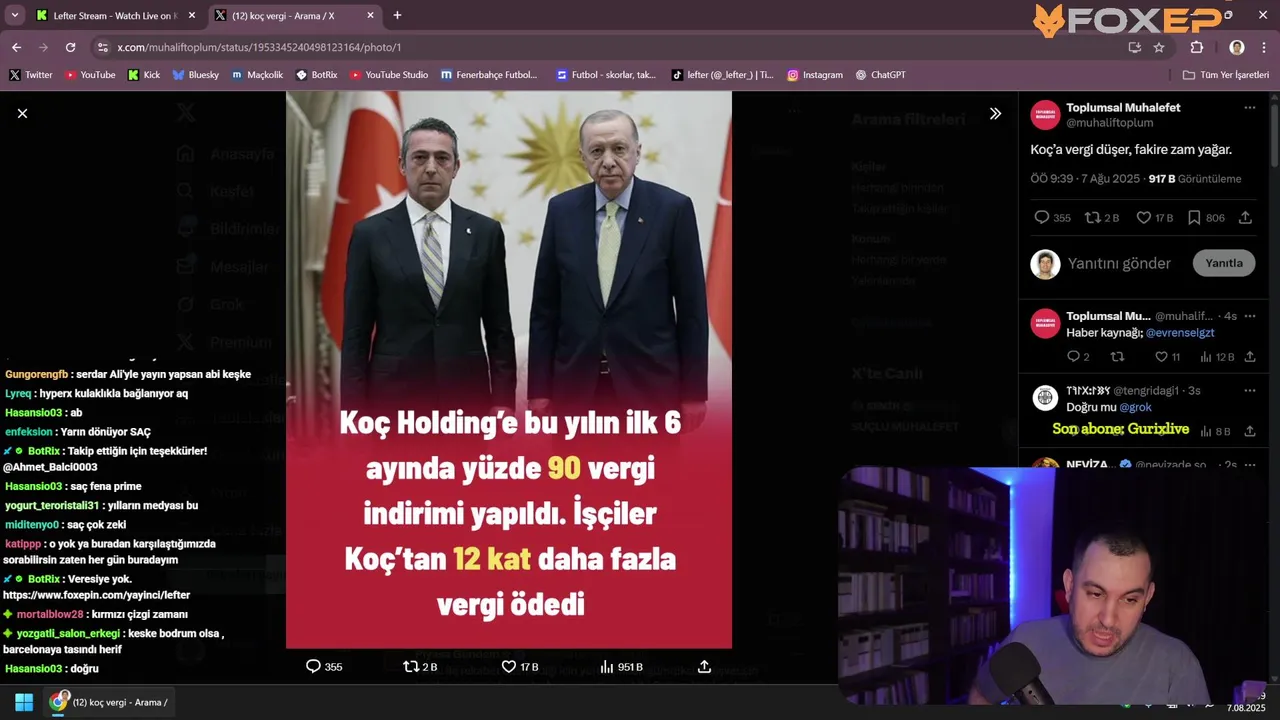Click taskbar date 7.08.2025
This screenshot has height=720, width=1280.
1246,708
